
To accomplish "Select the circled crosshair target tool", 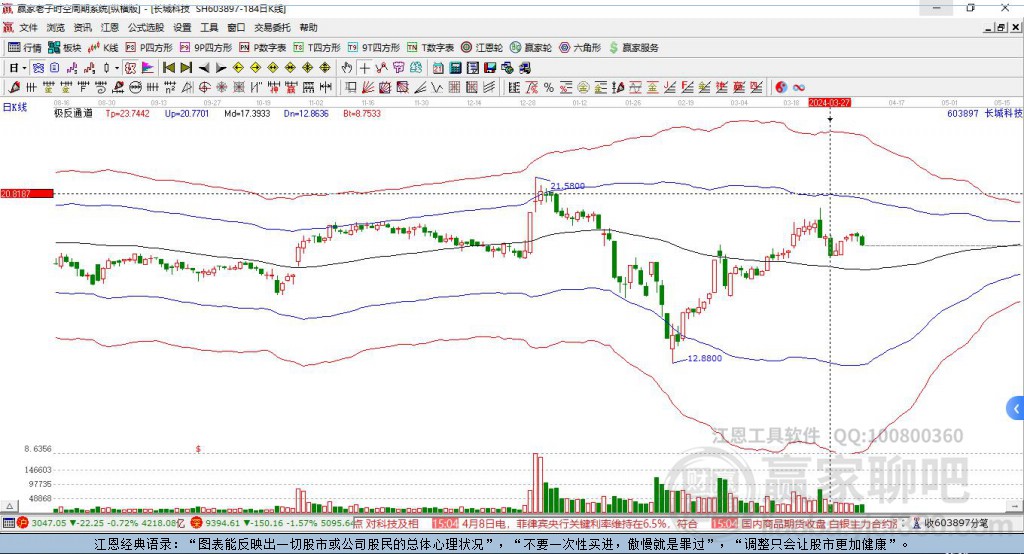I will tap(204, 87).
